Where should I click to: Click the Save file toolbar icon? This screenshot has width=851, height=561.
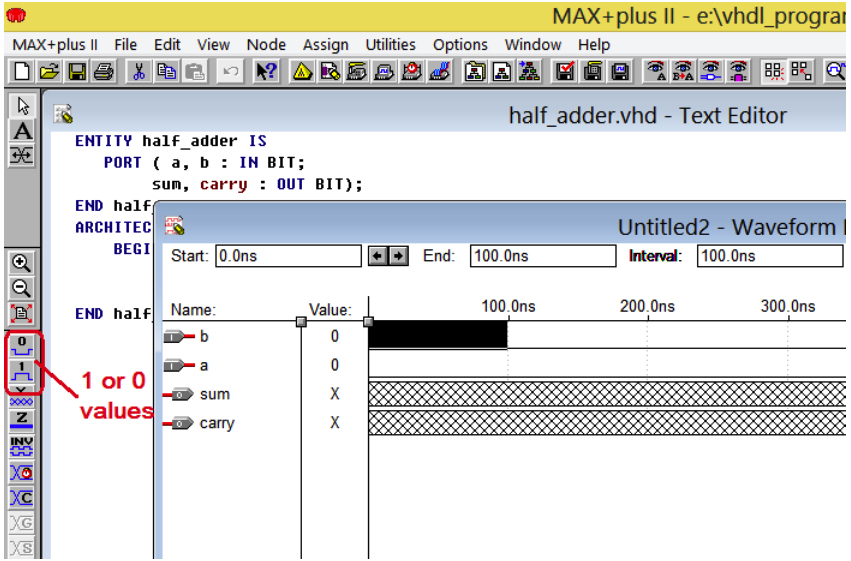point(77,72)
